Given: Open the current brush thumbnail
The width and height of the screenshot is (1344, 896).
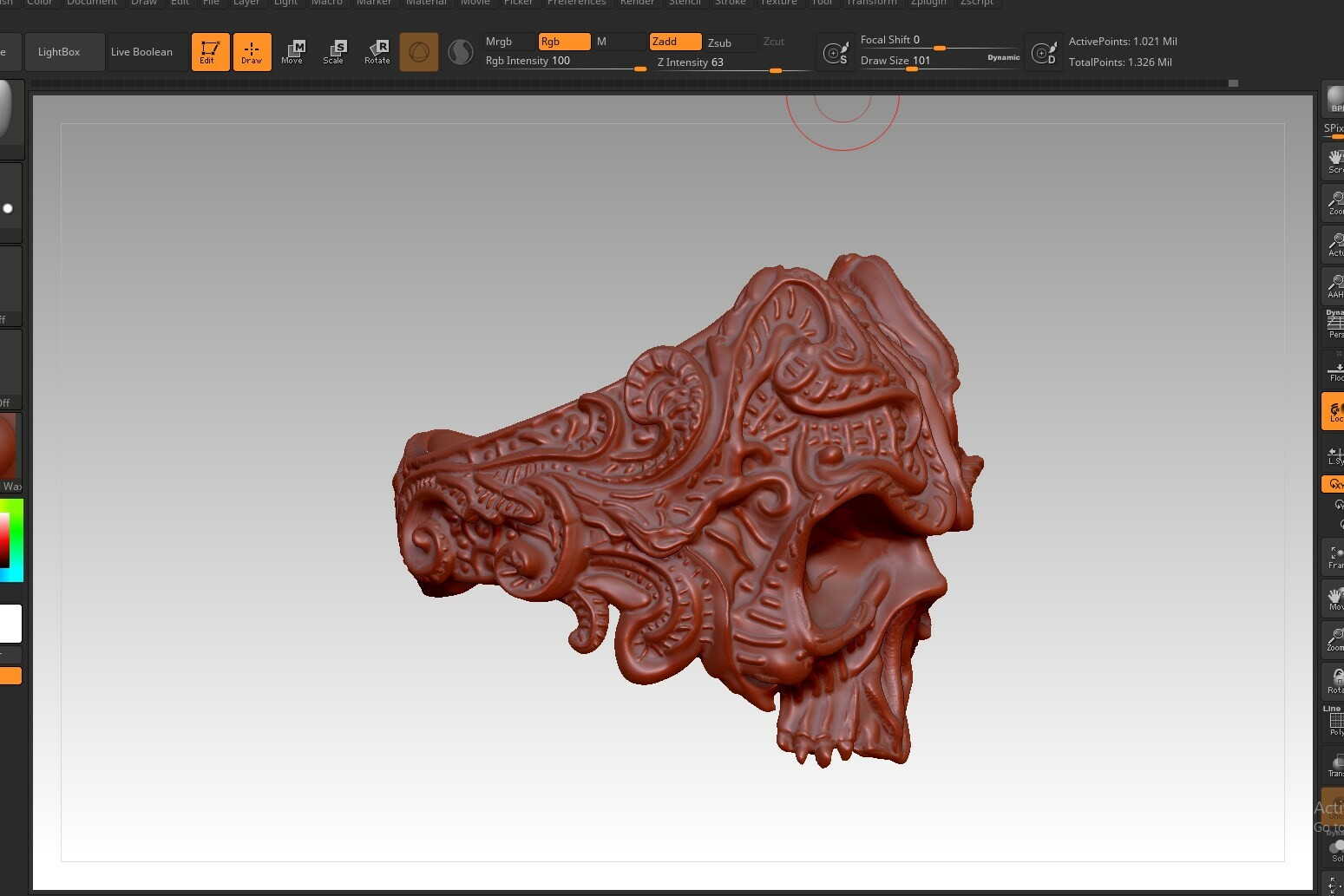Looking at the screenshot, I should pyautogui.click(x=10, y=118).
